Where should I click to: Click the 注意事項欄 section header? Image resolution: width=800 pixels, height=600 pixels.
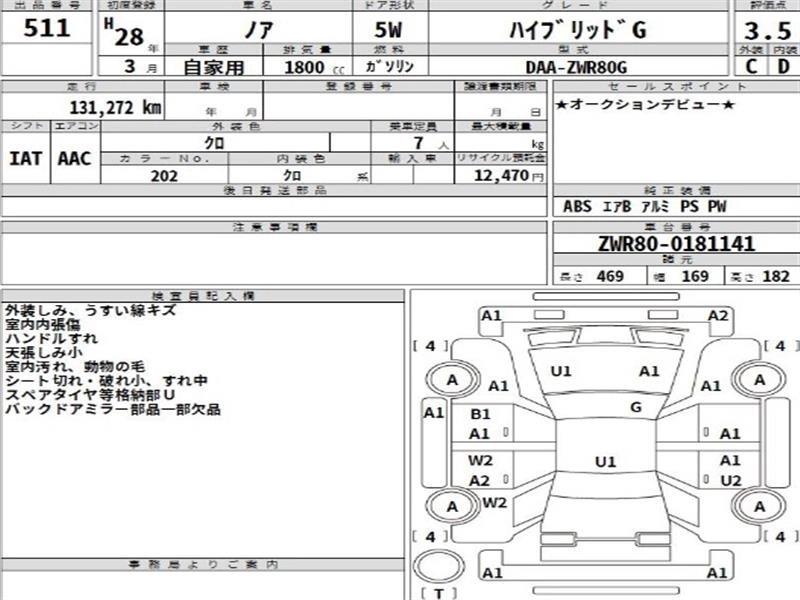coord(274,227)
